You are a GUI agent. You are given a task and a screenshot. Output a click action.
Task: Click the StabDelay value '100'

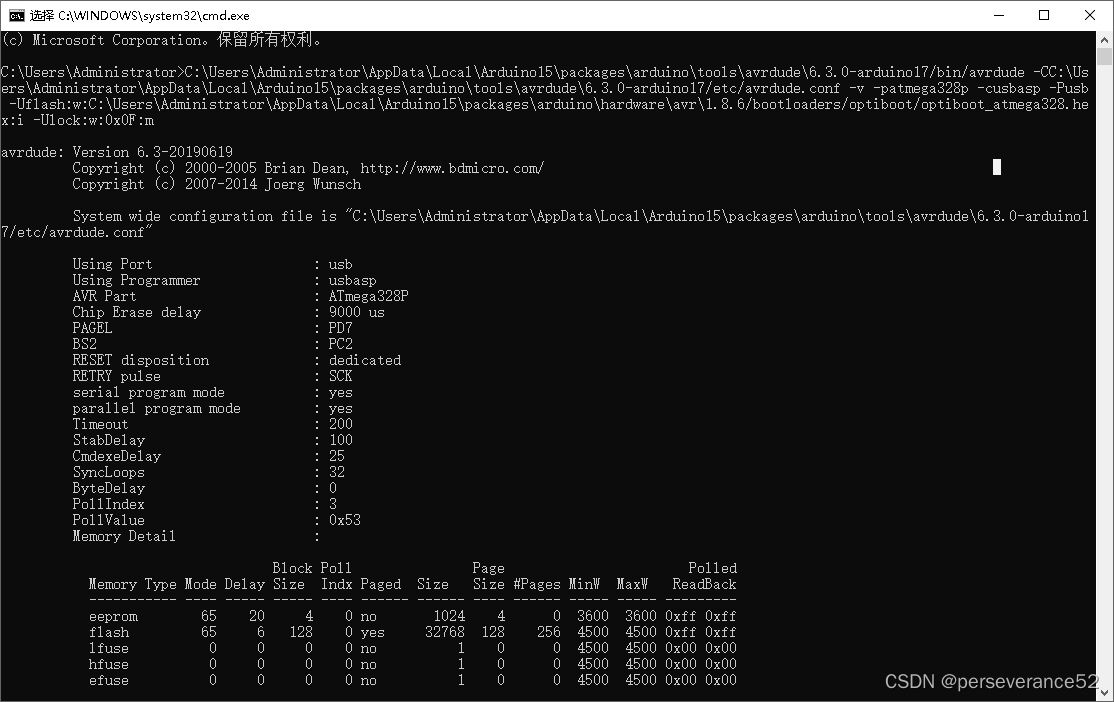click(x=340, y=441)
